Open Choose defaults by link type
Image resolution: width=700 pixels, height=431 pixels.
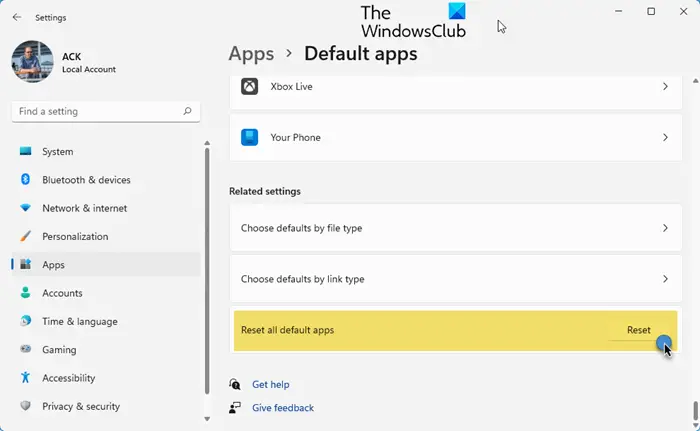click(456, 279)
